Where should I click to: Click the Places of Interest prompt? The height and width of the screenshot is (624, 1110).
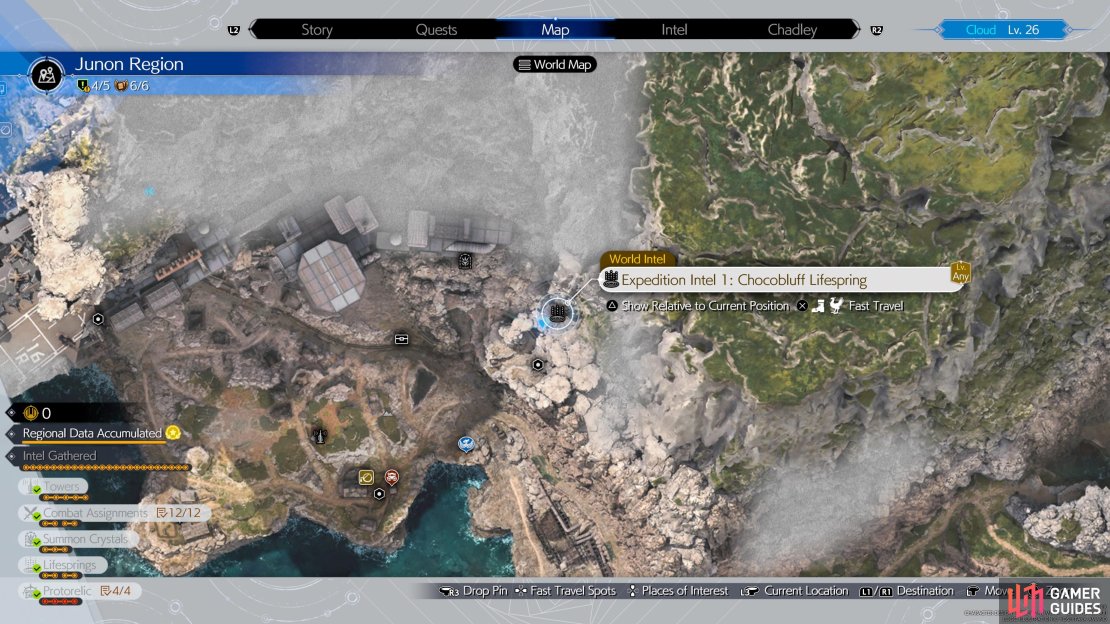tap(677, 591)
